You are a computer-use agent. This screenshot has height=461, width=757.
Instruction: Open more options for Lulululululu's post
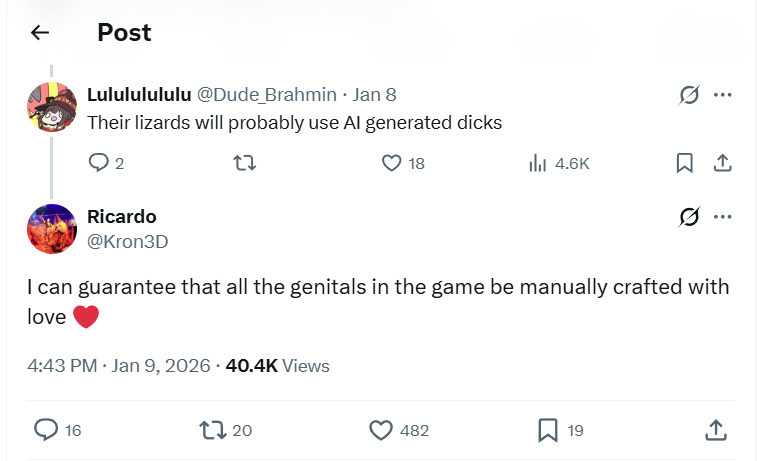coord(723,95)
